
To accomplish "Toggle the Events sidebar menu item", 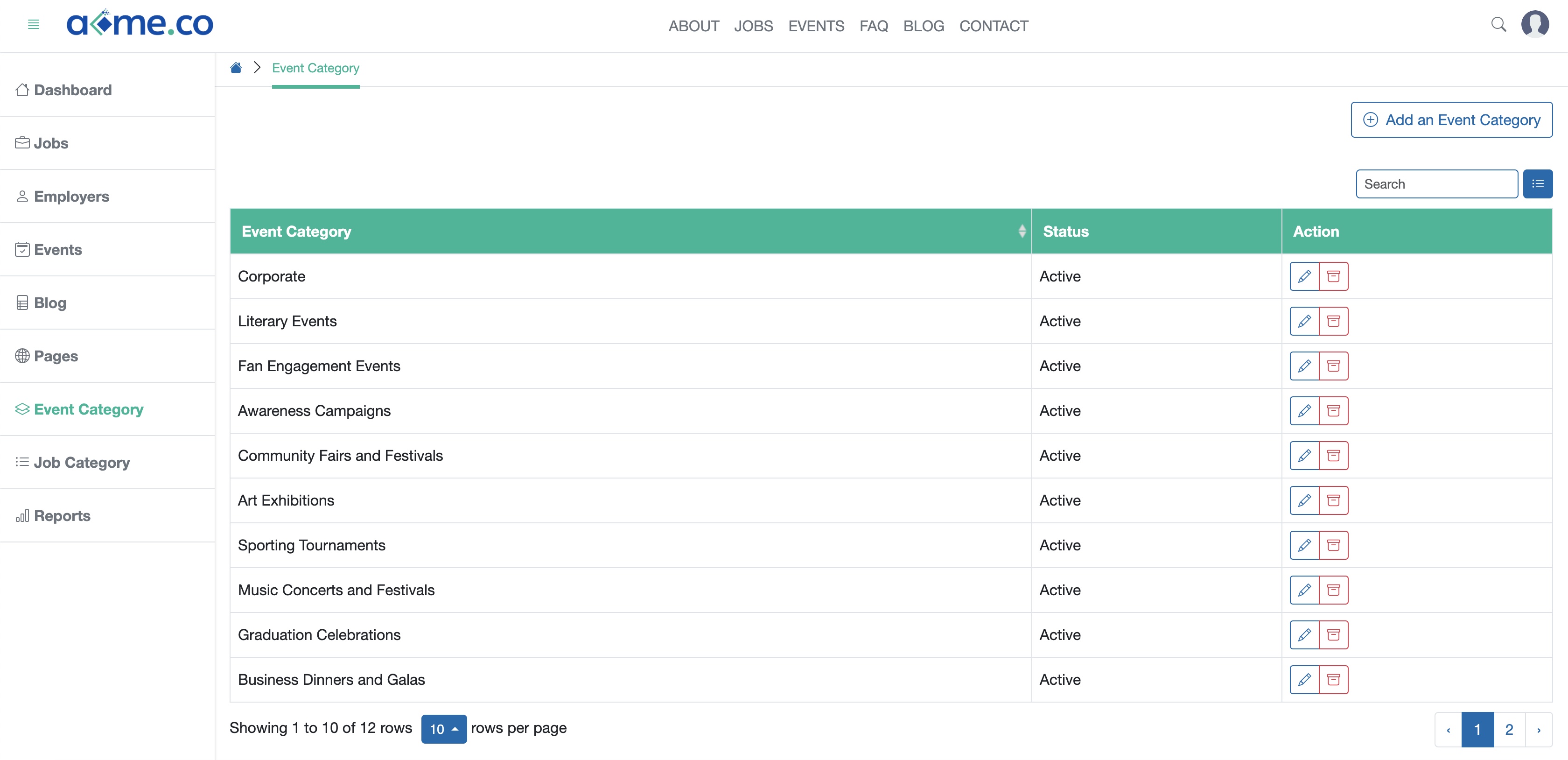I will 57,249.
